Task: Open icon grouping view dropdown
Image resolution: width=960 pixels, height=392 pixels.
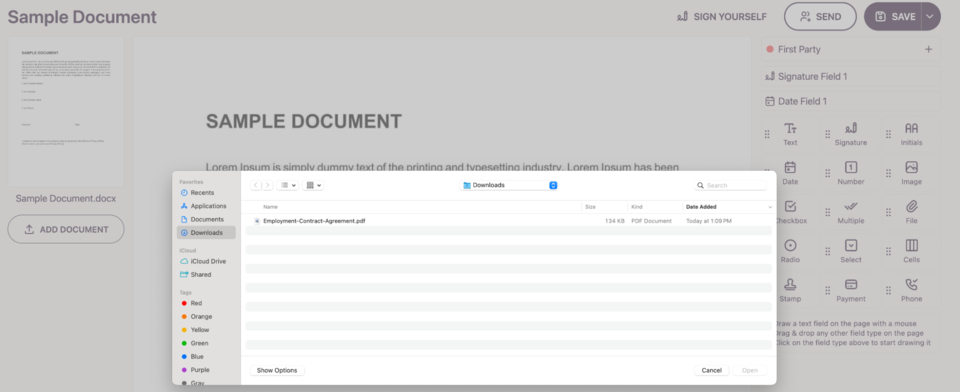Action: [313, 185]
